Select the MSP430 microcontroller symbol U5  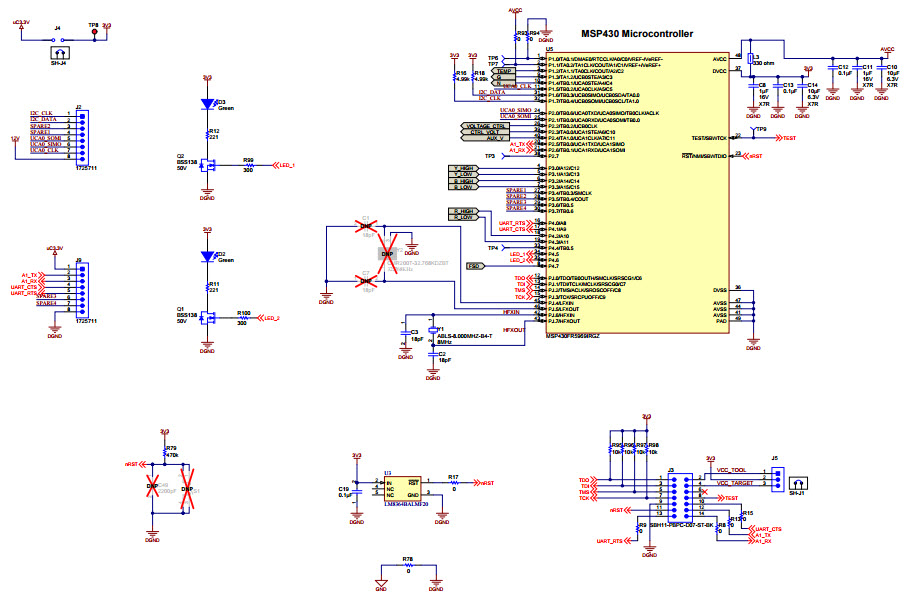pos(640,190)
